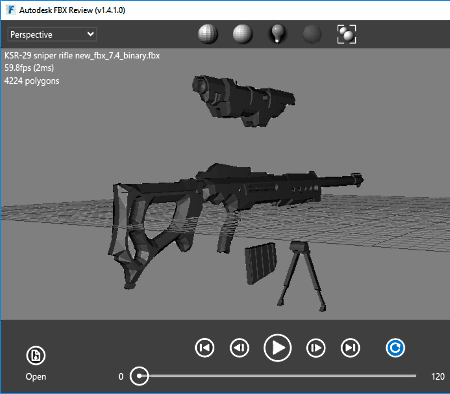Screen dimensions: 450x394
Task: Click the dark textured sphere icon
Action: [x=312, y=34]
